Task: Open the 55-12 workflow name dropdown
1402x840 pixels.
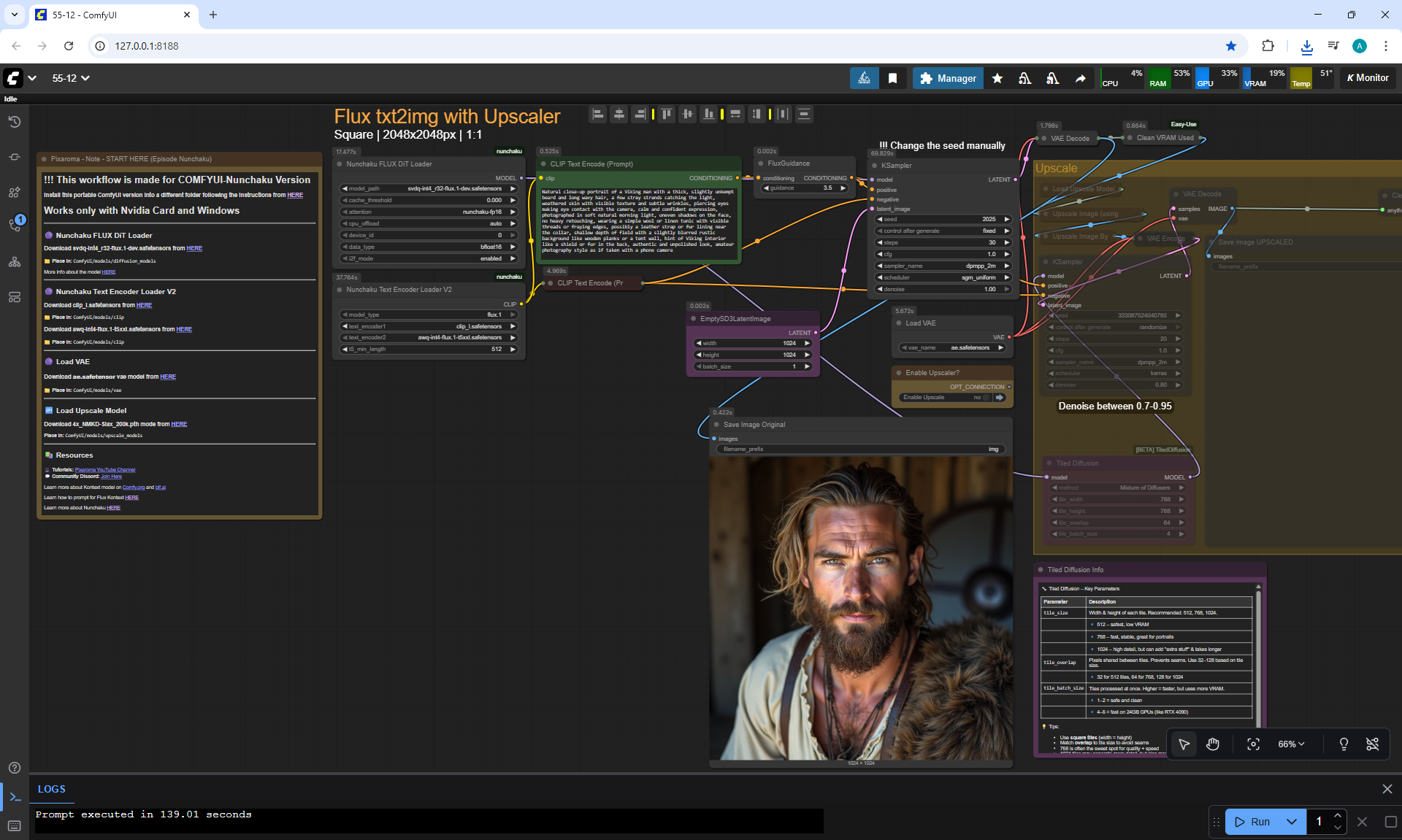Action: tap(71, 78)
